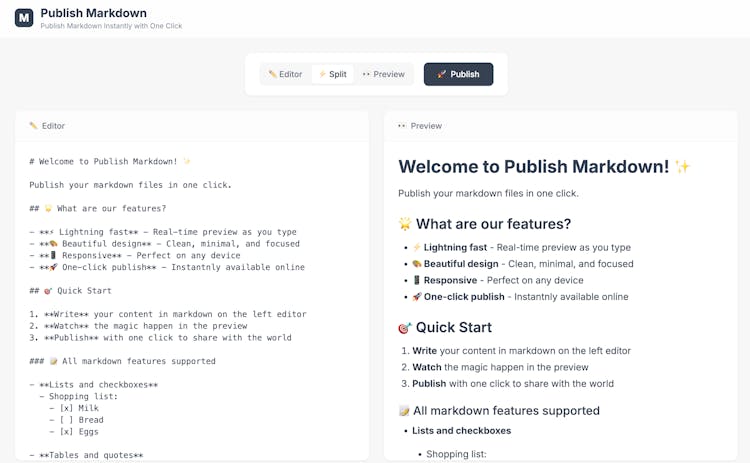Click the One-click publish line in the editor
This screenshot has height=463, width=750.
click(x=167, y=267)
